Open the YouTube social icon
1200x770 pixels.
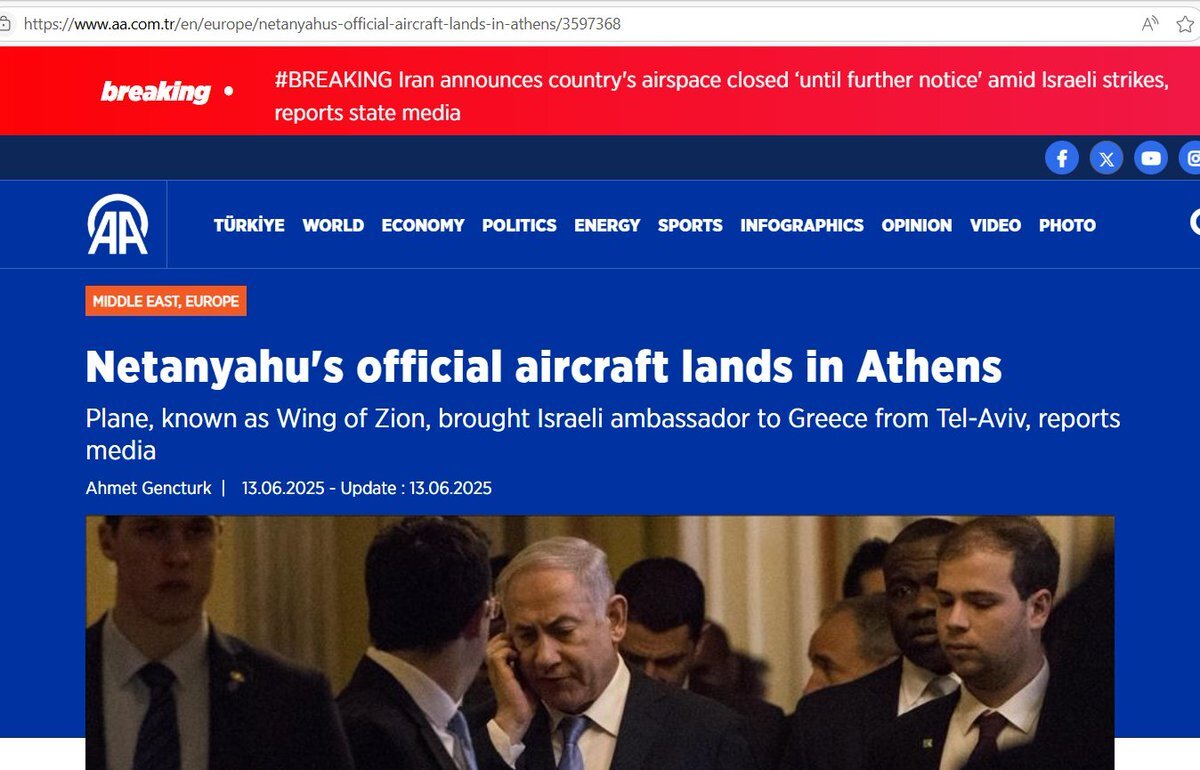(x=1151, y=158)
